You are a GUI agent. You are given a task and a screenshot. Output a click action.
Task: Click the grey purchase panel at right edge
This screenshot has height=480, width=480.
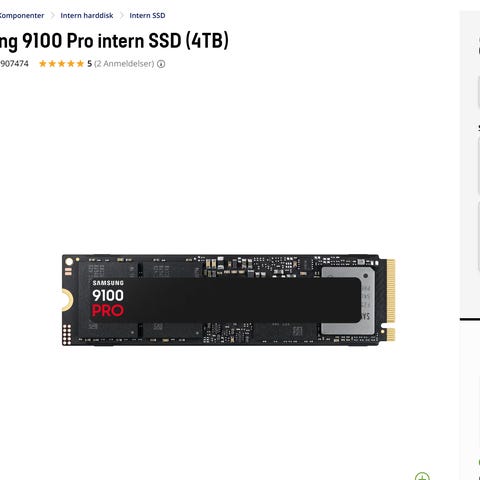pyautogui.click(x=470, y=163)
